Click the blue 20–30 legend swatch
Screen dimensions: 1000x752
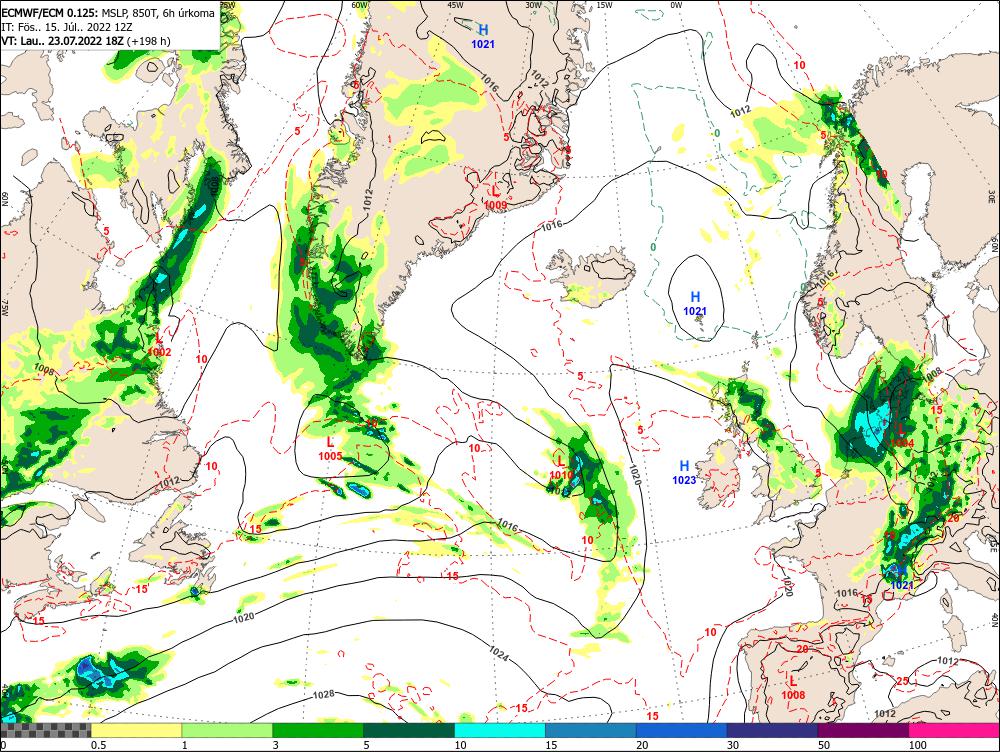(681, 730)
